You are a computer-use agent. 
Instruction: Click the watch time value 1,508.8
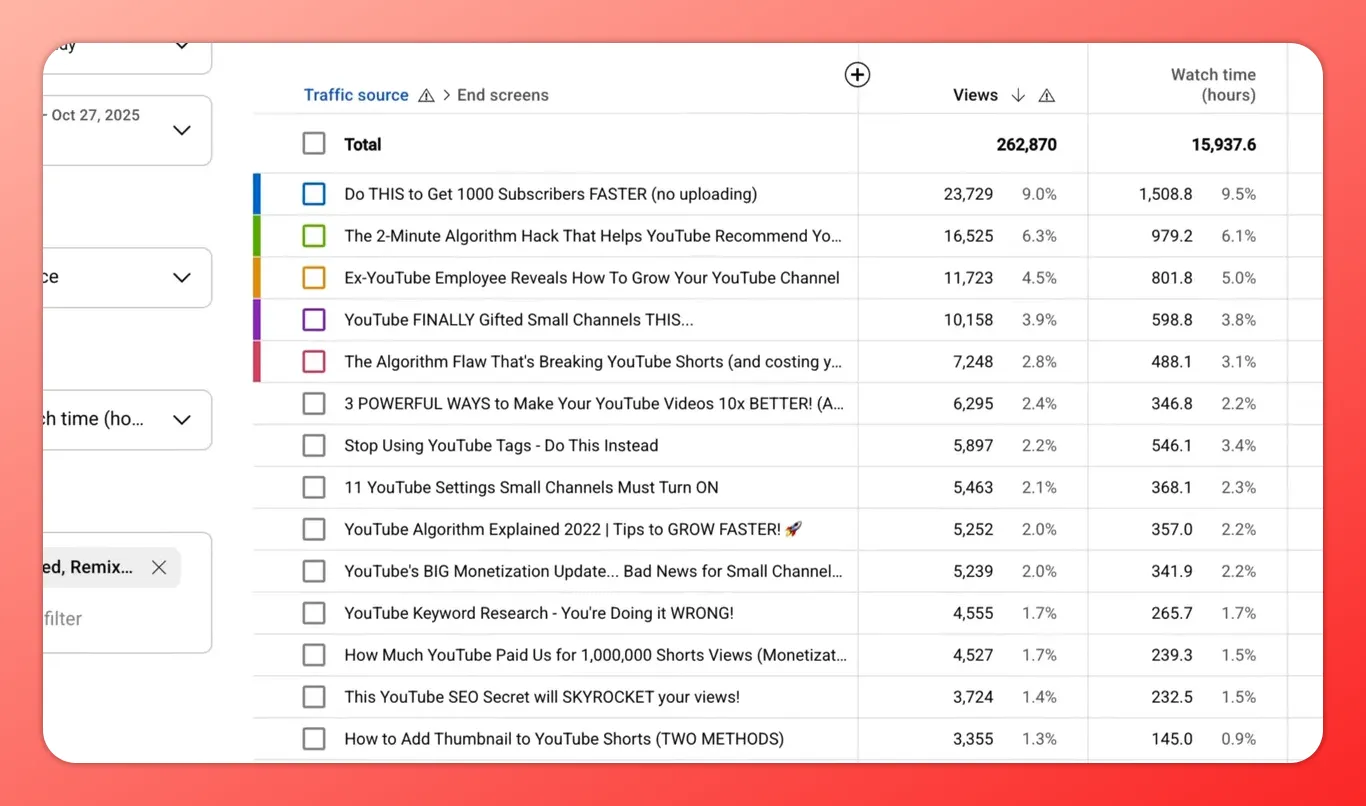(1165, 194)
